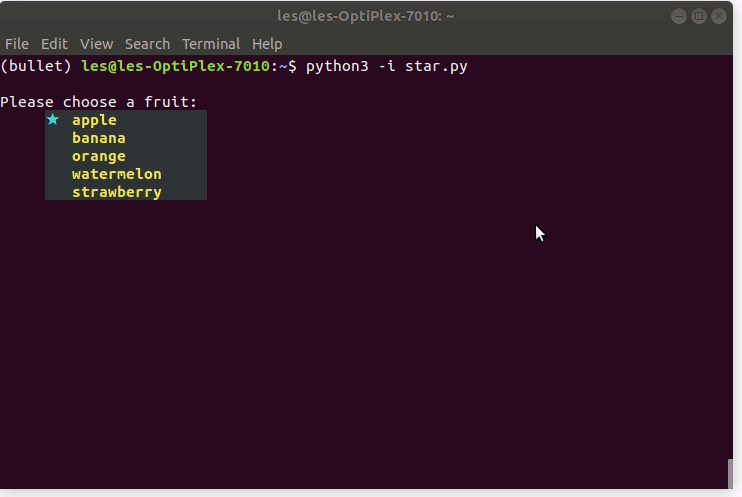
Task: Click the 'Please choose a fruit:' prompt
Action: 99,102
